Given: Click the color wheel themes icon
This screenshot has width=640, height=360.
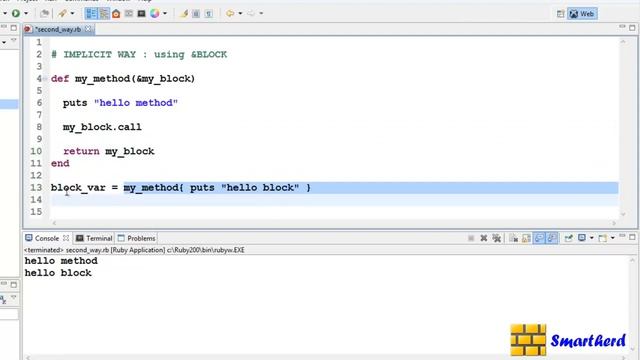Looking at the screenshot, I should pos(155,13).
